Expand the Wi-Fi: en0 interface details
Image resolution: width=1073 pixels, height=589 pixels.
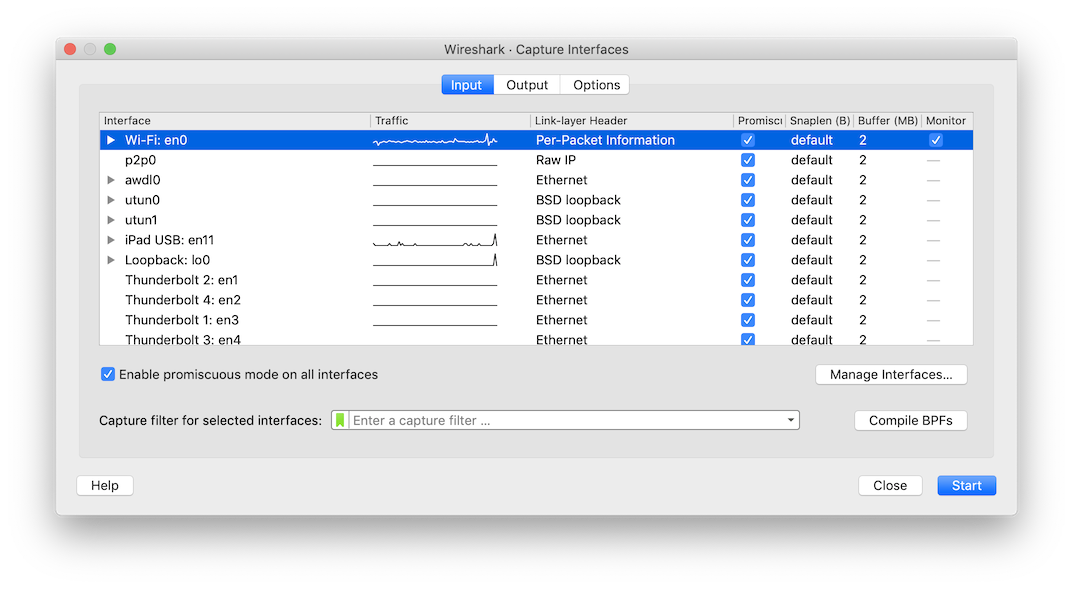(110, 140)
